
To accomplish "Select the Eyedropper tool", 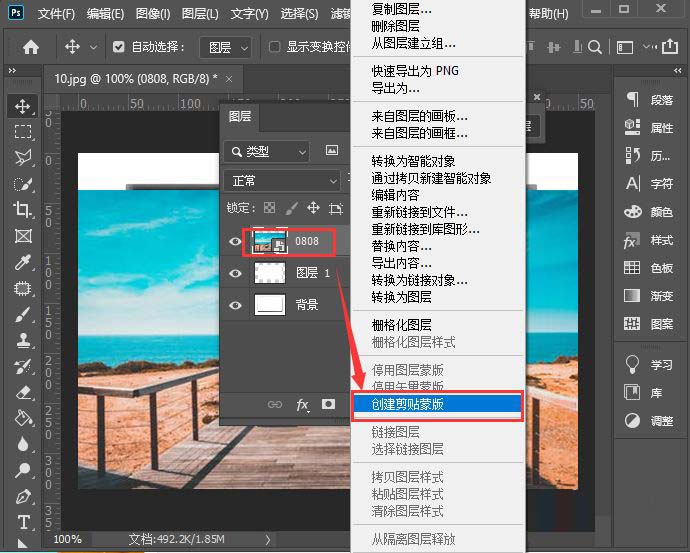I will pos(22,262).
